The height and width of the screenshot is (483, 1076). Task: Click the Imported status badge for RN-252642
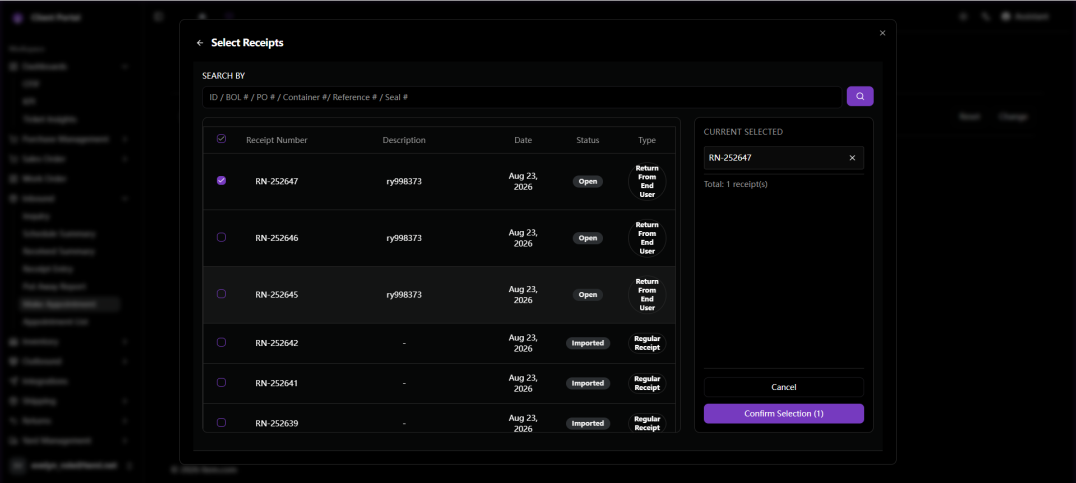click(x=588, y=343)
